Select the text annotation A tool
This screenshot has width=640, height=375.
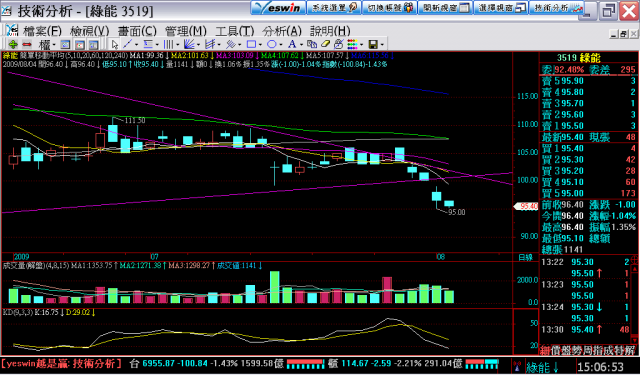pyautogui.click(x=292, y=44)
